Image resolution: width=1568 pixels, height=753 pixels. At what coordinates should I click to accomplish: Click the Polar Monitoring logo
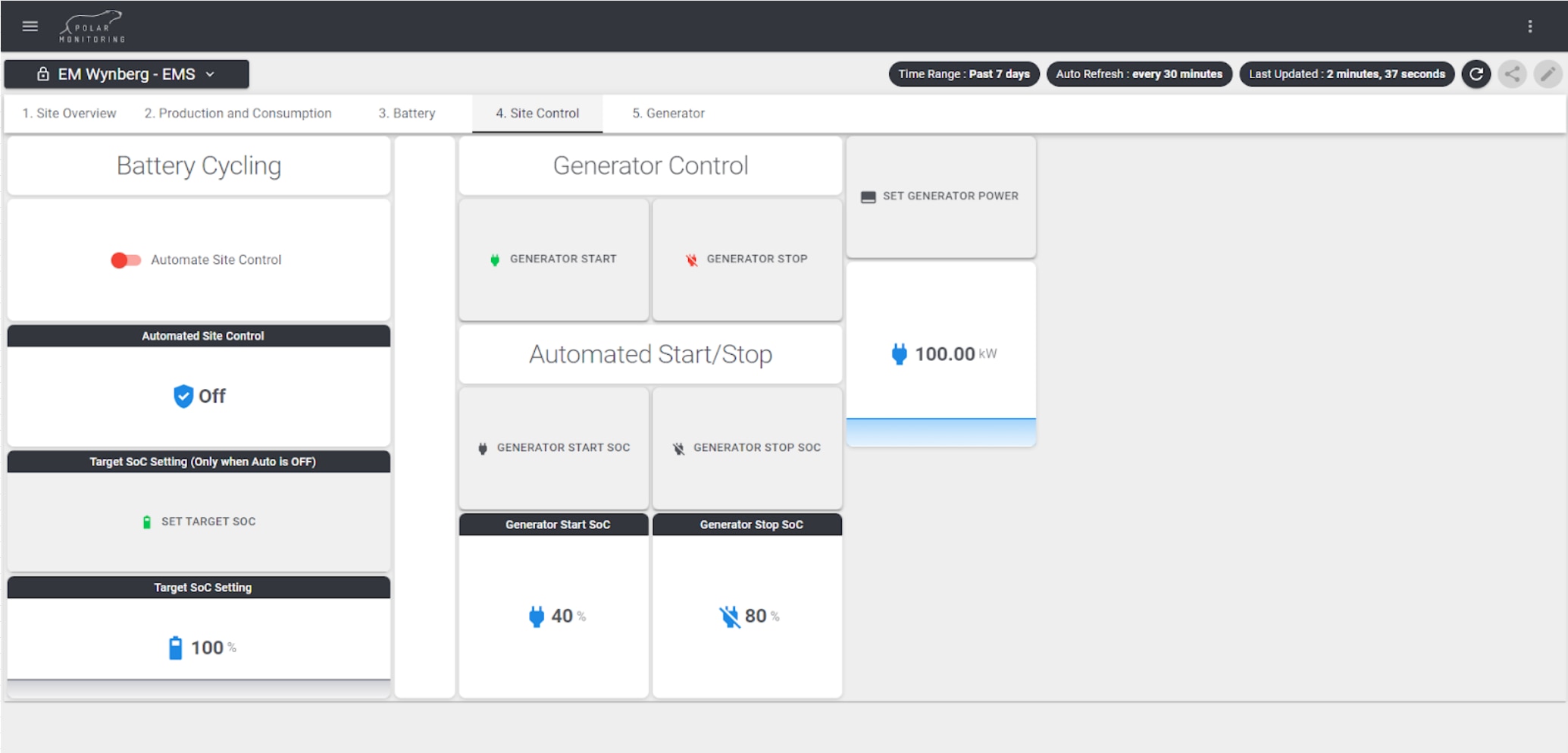click(92, 27)
